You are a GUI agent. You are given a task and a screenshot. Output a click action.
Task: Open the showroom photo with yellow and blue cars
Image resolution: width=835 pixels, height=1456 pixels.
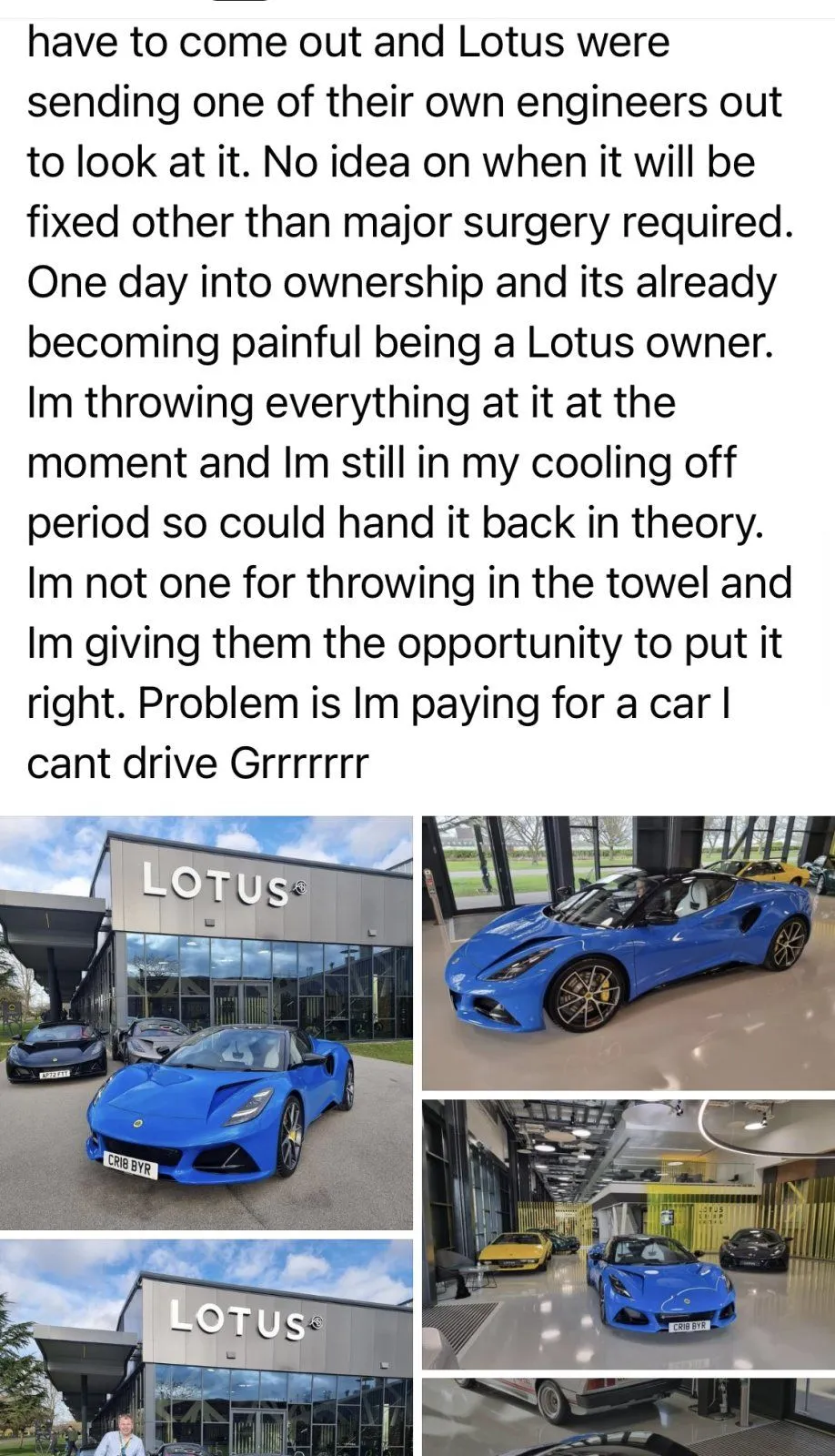coord(629,1235)
